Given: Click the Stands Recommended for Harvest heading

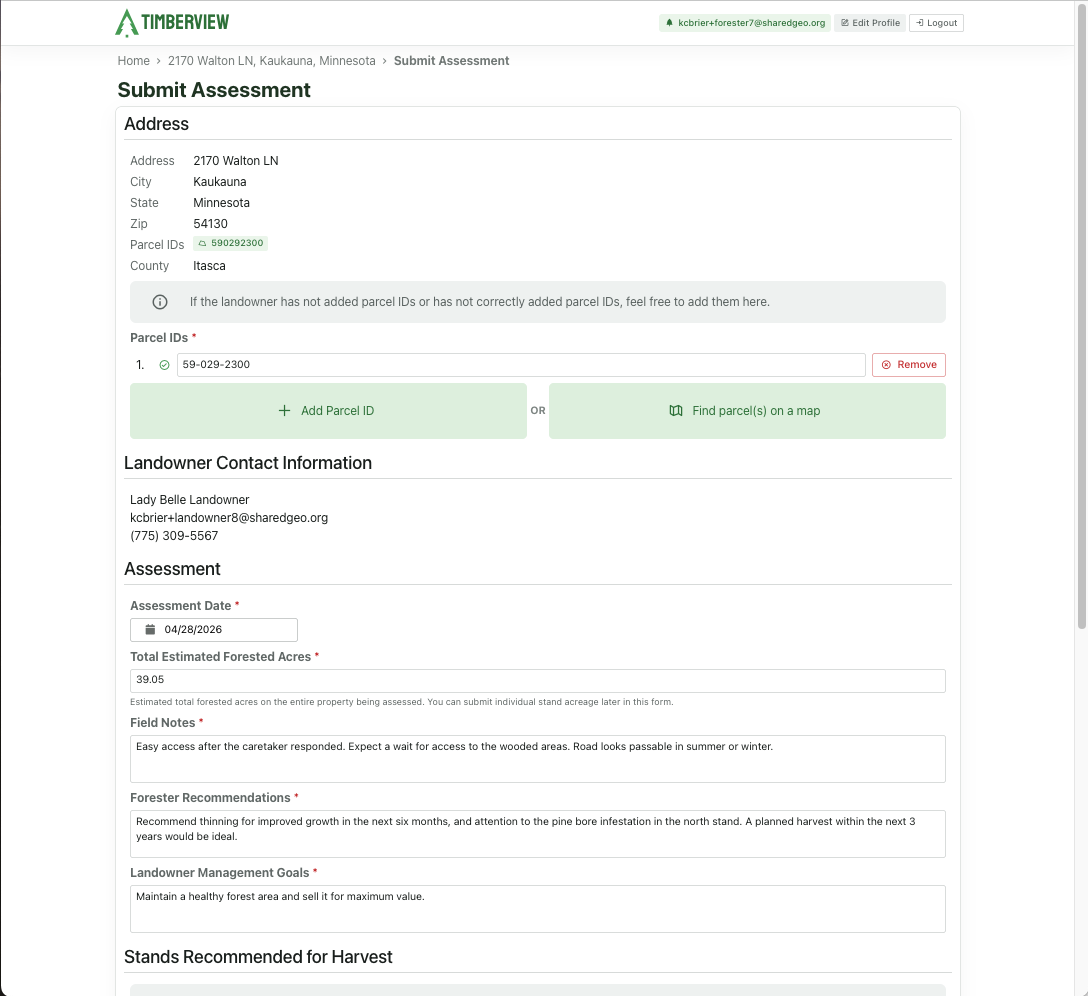Looking at the screenshot, I should pos(258,956).
